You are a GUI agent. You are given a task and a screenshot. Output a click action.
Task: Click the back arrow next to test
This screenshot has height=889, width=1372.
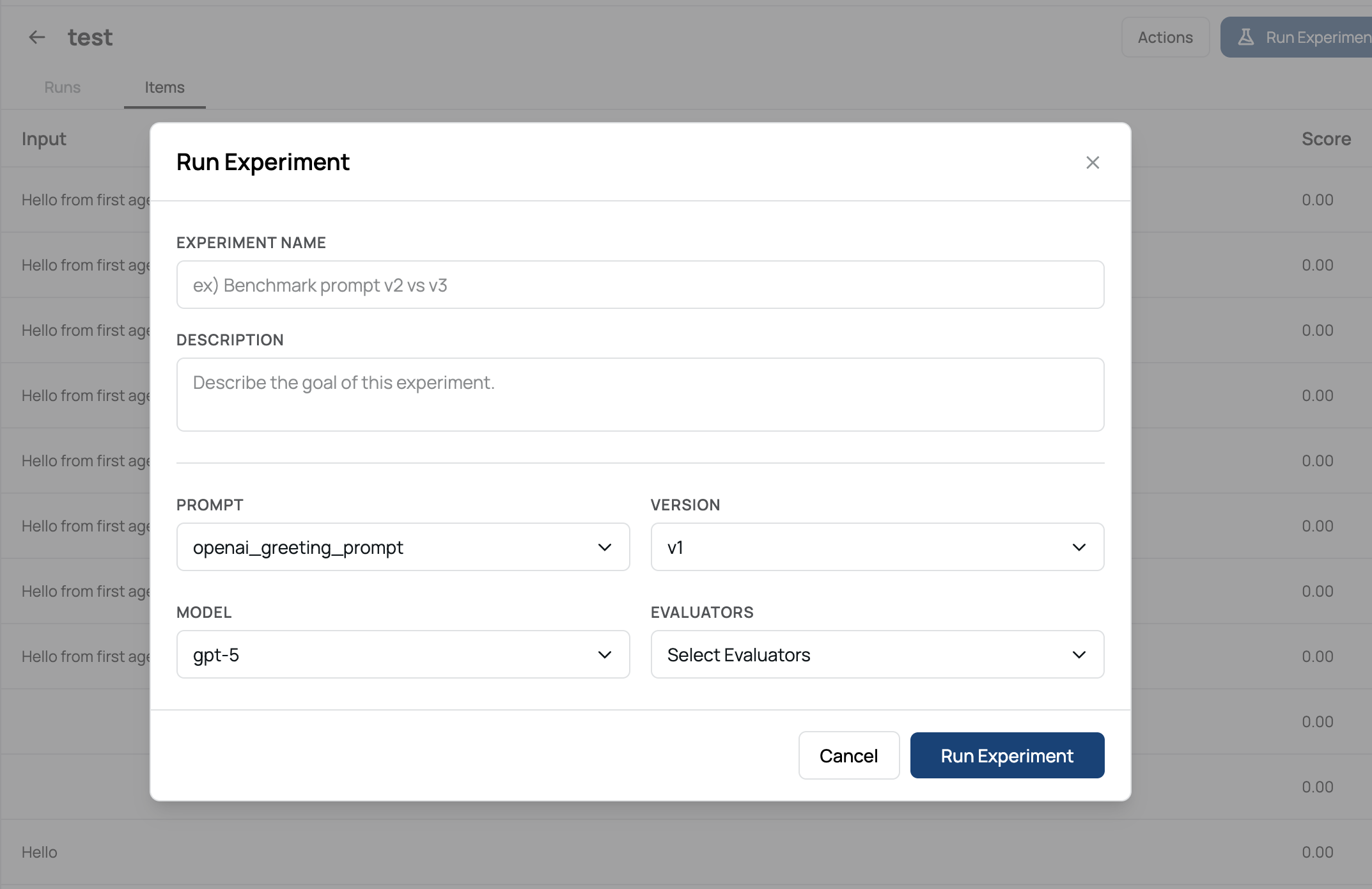(x=37, y=37)
